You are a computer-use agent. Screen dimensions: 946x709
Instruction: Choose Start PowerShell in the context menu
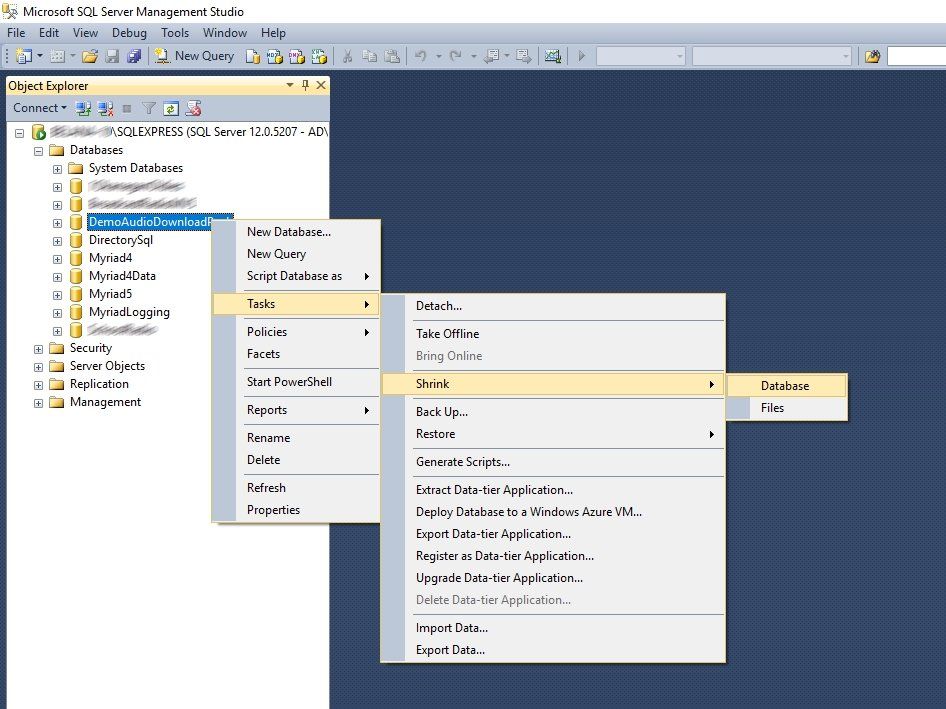pos(296,382)
